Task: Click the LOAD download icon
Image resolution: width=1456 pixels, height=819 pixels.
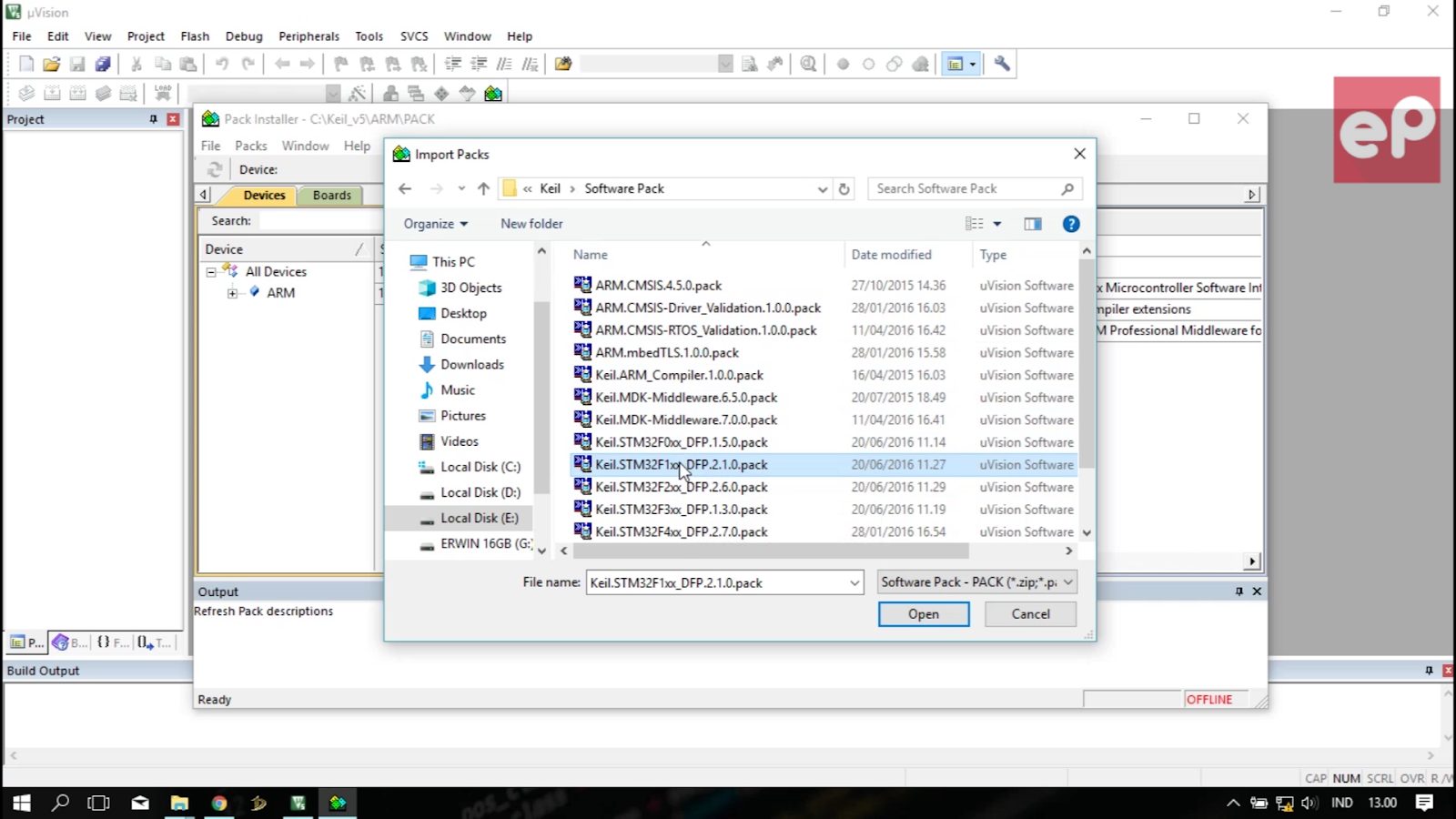Action: point(163,93)
